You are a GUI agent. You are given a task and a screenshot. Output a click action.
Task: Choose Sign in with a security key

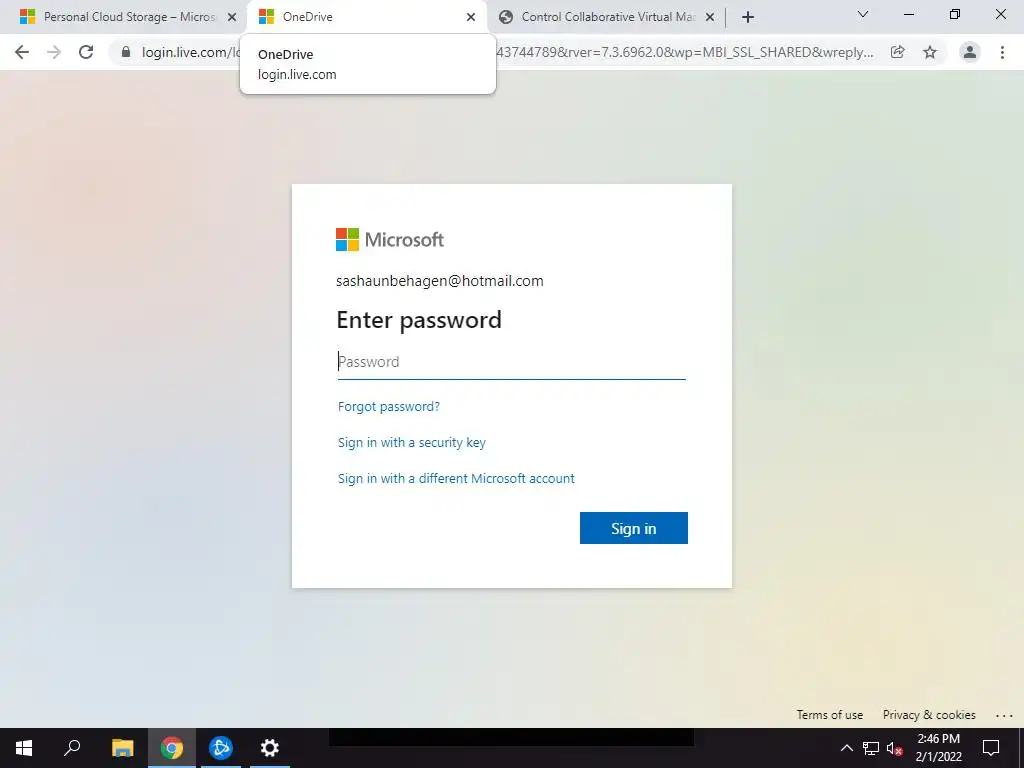(411, 442)
